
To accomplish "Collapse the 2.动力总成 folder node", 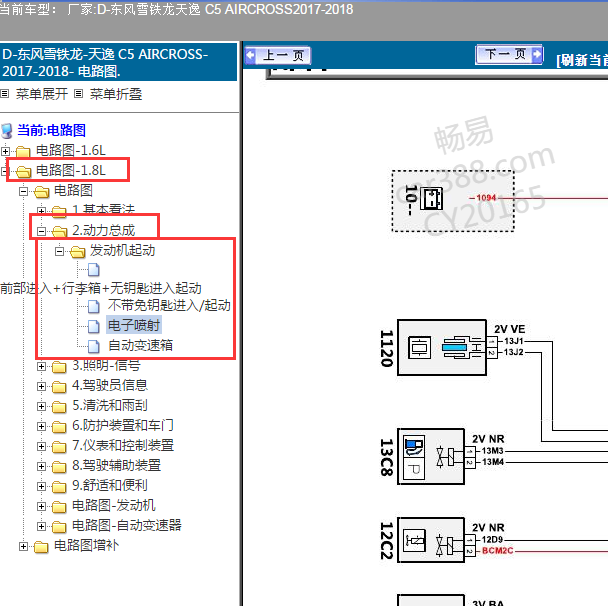I will point(41,231).
